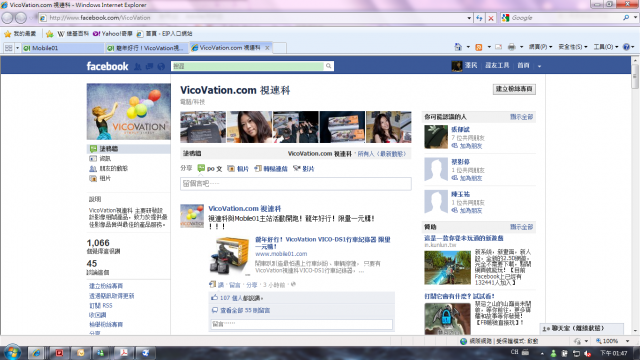
Task: Open Facebook friend requests icon
Action: click(138, 66)
